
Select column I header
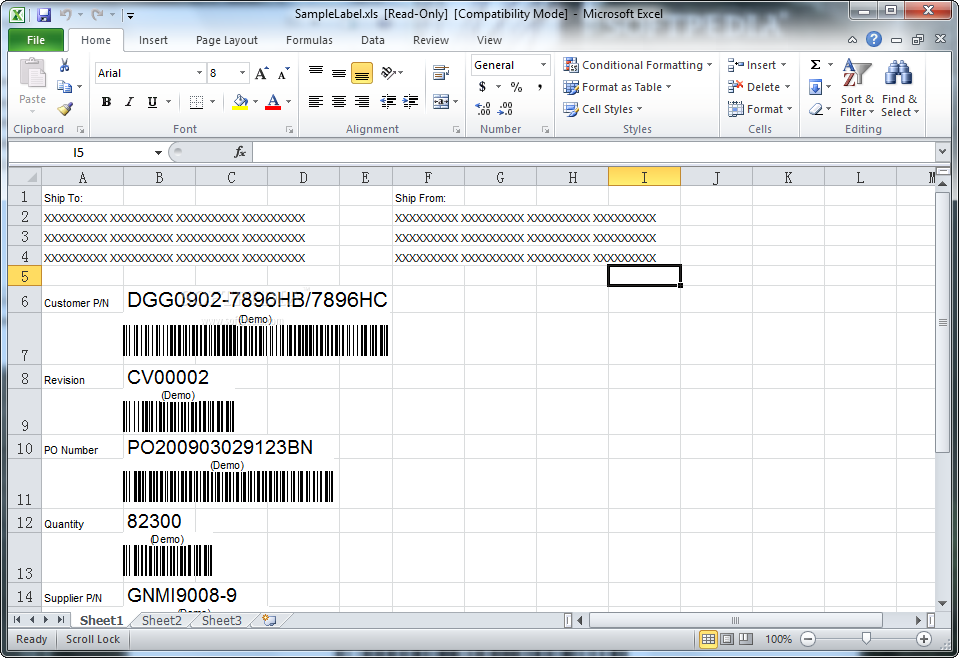644,177
